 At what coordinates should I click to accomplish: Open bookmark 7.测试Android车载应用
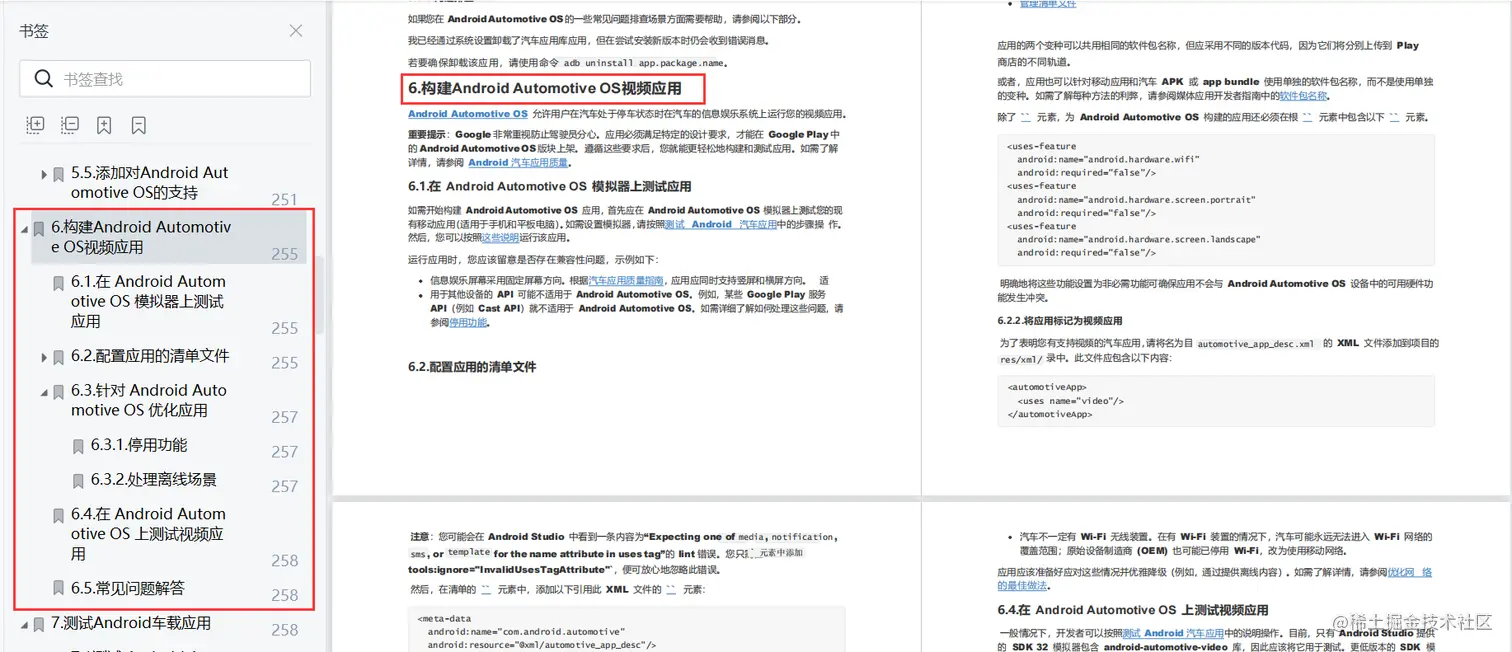[x=131, y=623]
